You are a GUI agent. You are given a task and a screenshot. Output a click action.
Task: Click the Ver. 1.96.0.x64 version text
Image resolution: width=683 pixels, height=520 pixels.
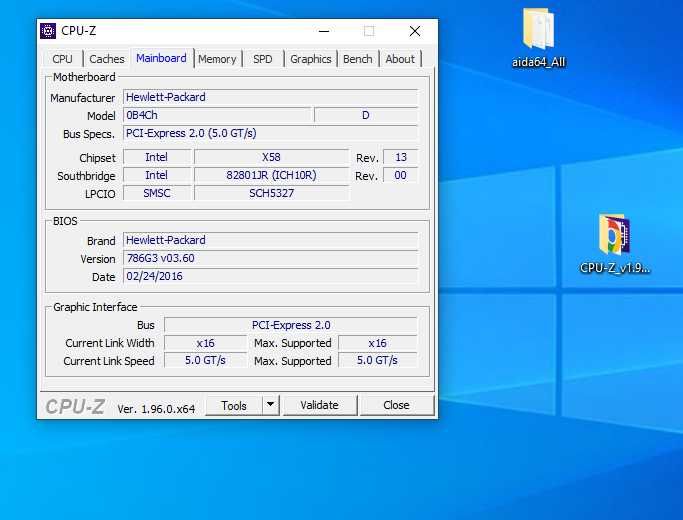[x=156, y=409]
